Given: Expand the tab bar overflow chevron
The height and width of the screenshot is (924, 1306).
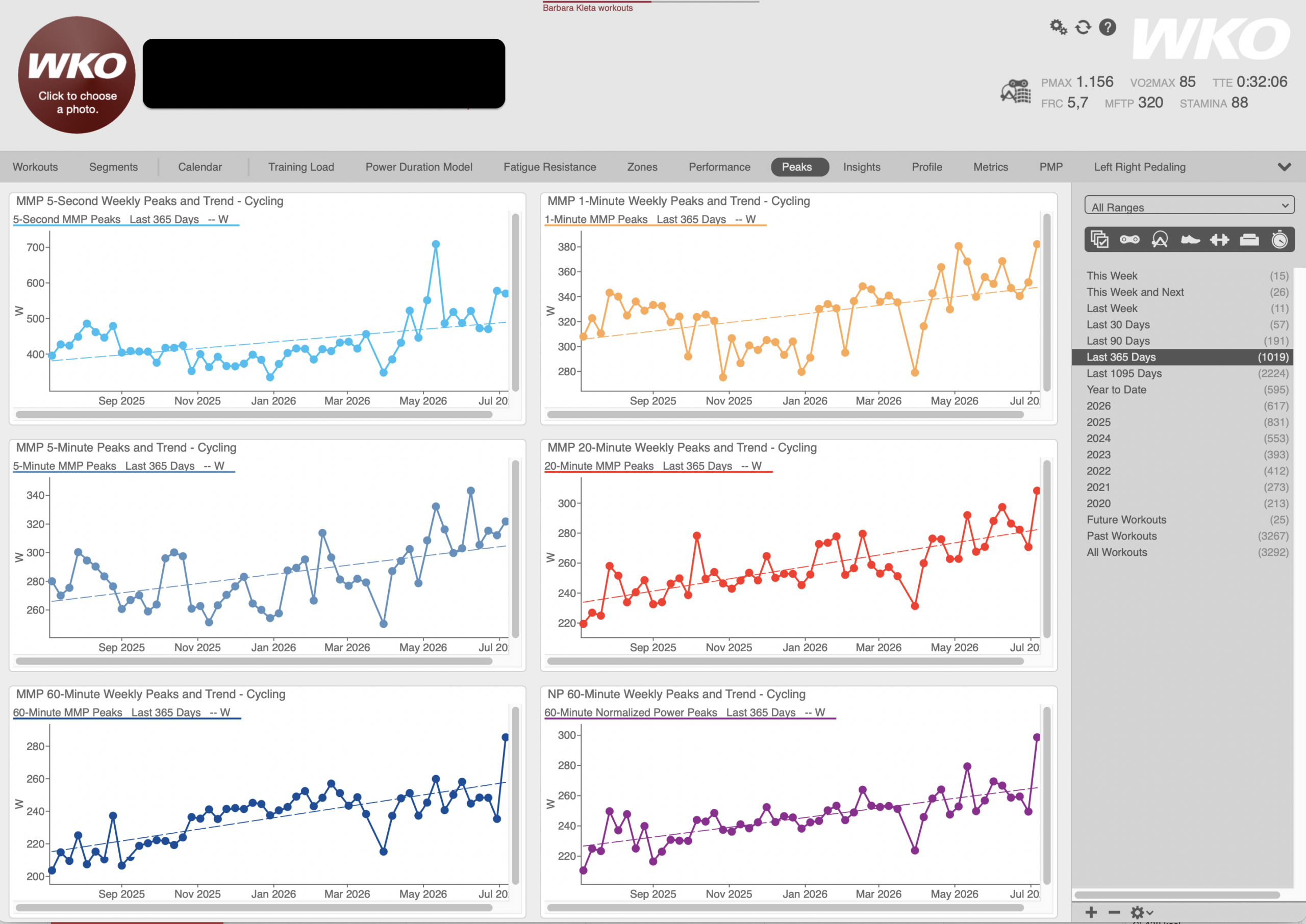Looking at the screenshot, I should pyautogui.click(x=1284, y=167).
